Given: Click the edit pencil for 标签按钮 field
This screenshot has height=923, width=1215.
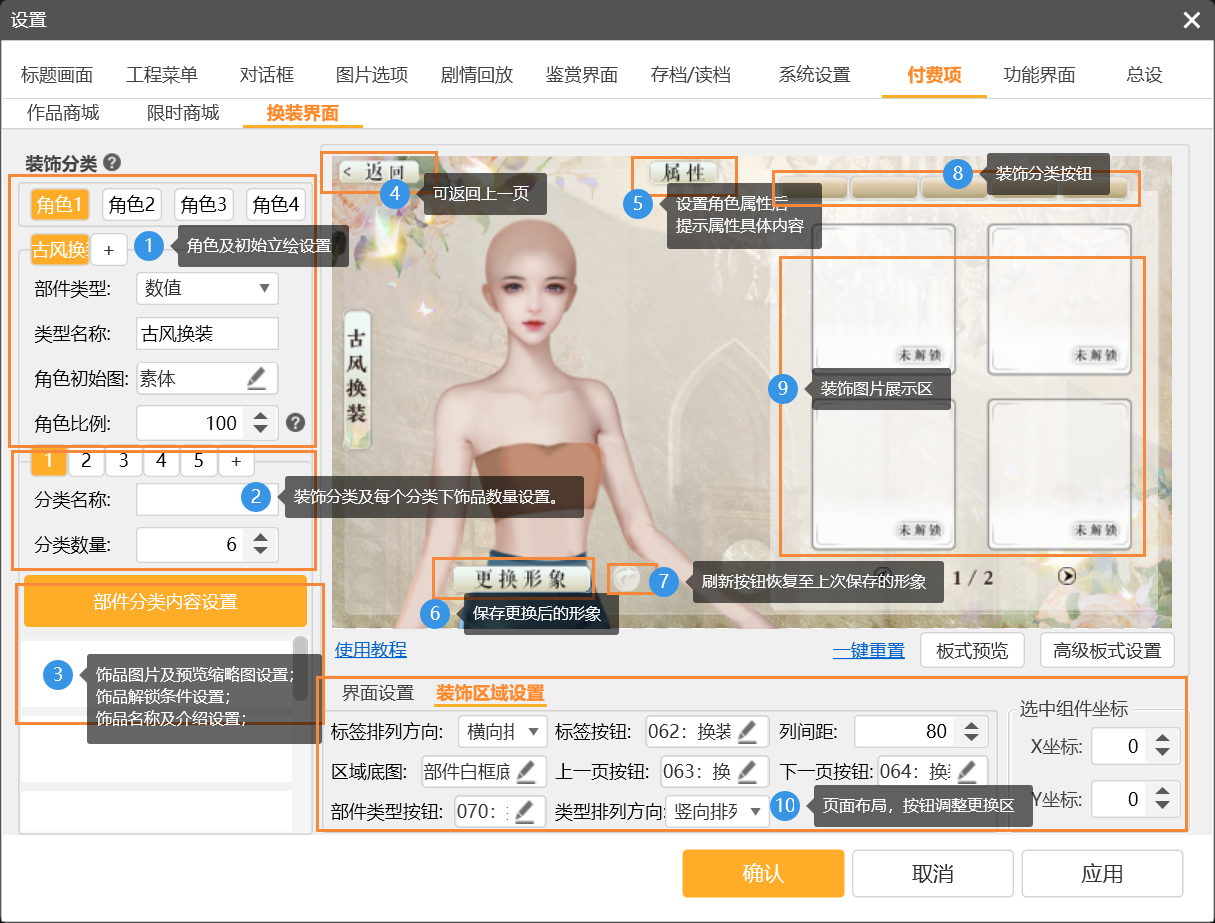Looking at the screenshot, I should pos(746,732).
